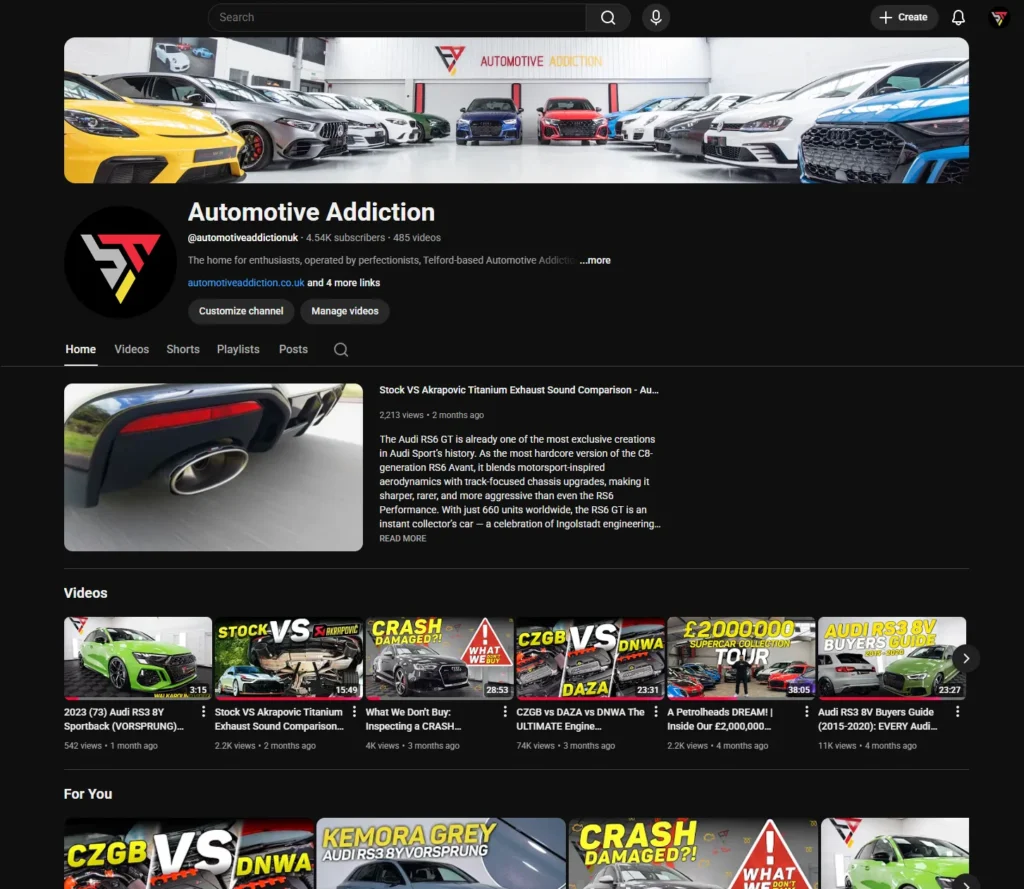This screenshot has width=1024, height=889.
Task: Switch to the Videos tab
Action: 131,349
